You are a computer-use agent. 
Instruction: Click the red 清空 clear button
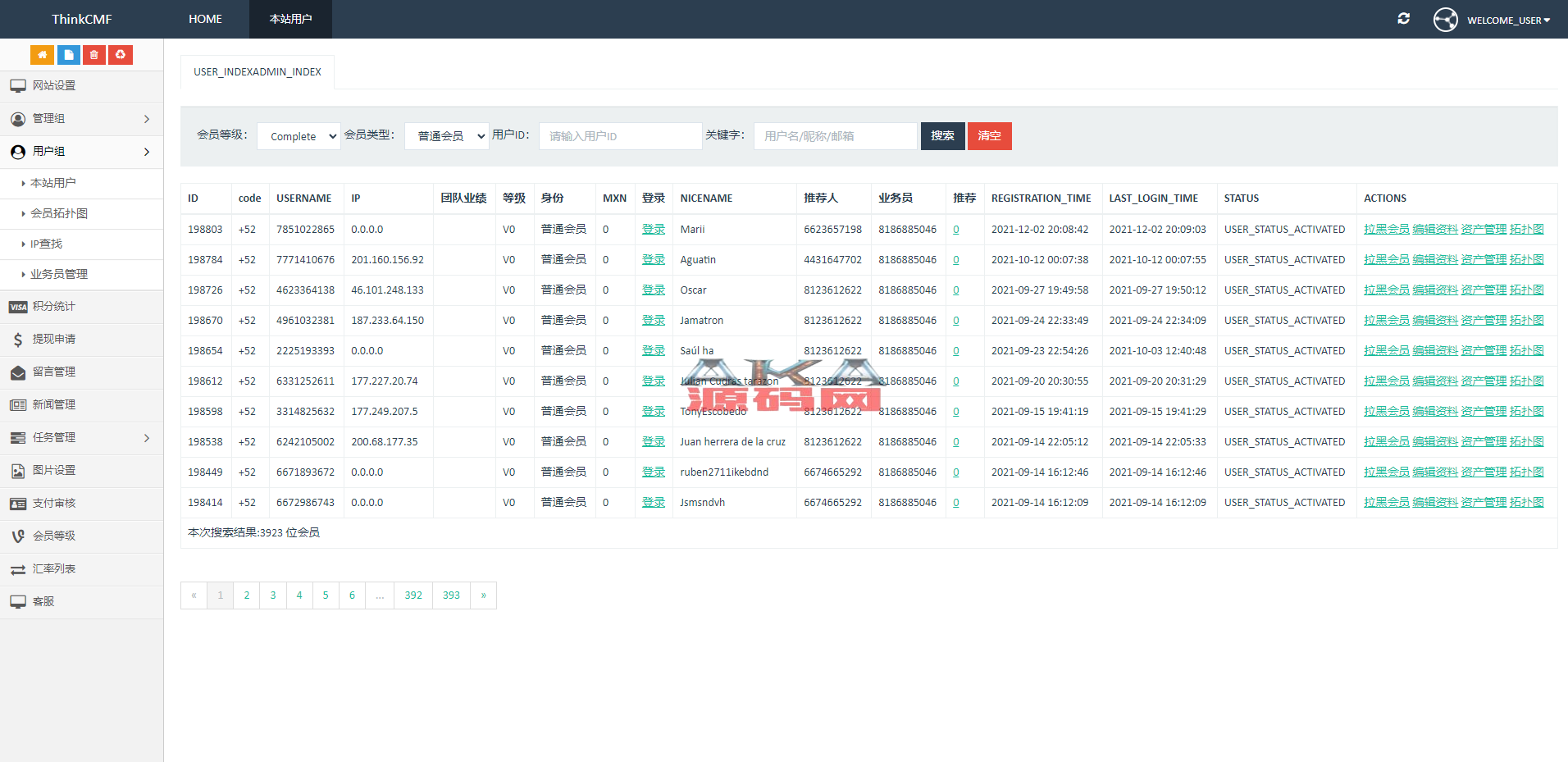tap(989, 136)
